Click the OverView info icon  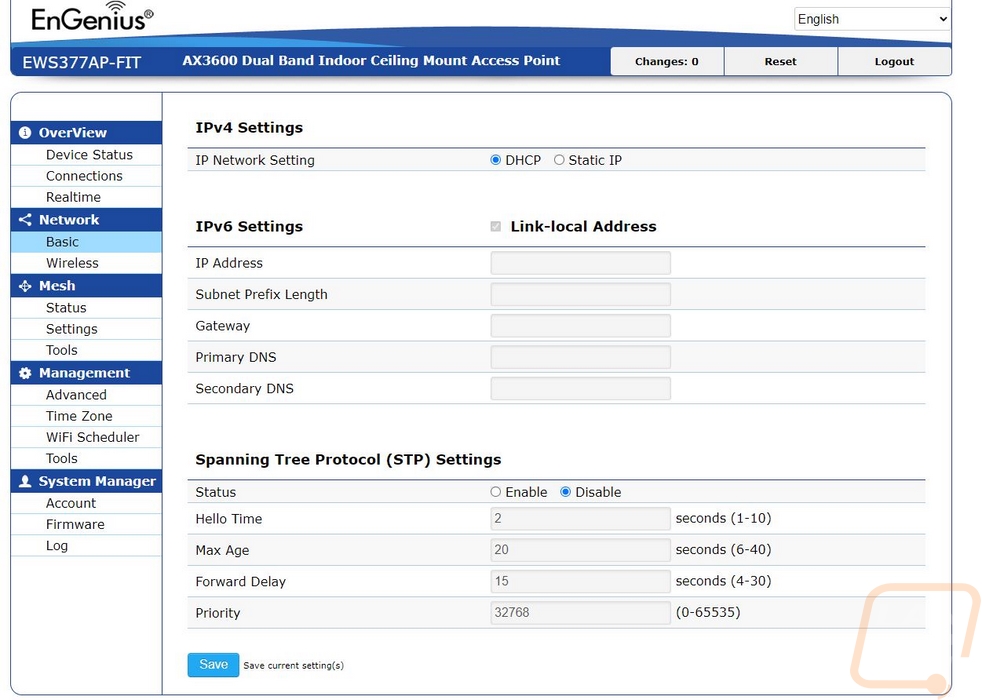click(x=25, y=133)
